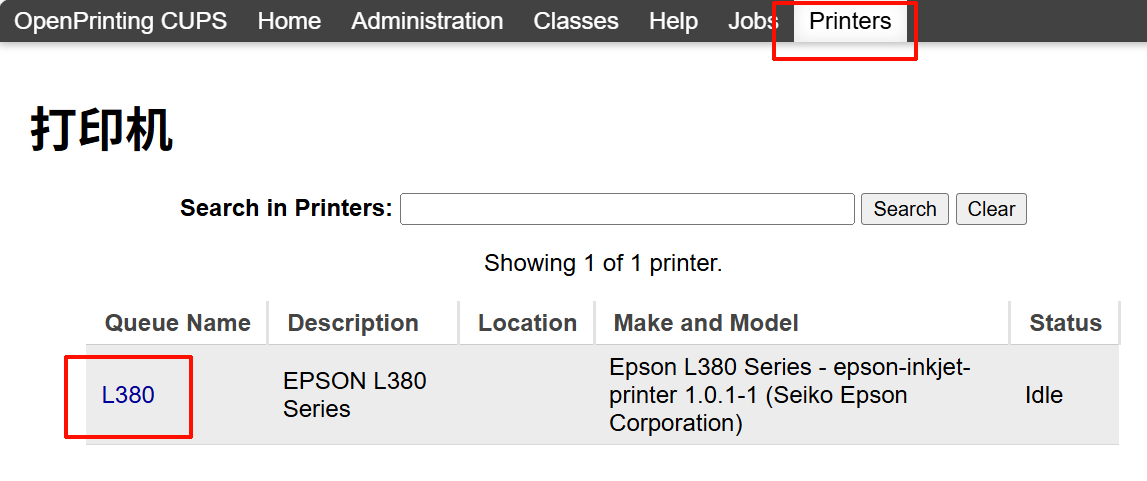Open the OpenPrinting CUPS main link
This screenshot has width=1147, height=481.
tap(121, 21)
